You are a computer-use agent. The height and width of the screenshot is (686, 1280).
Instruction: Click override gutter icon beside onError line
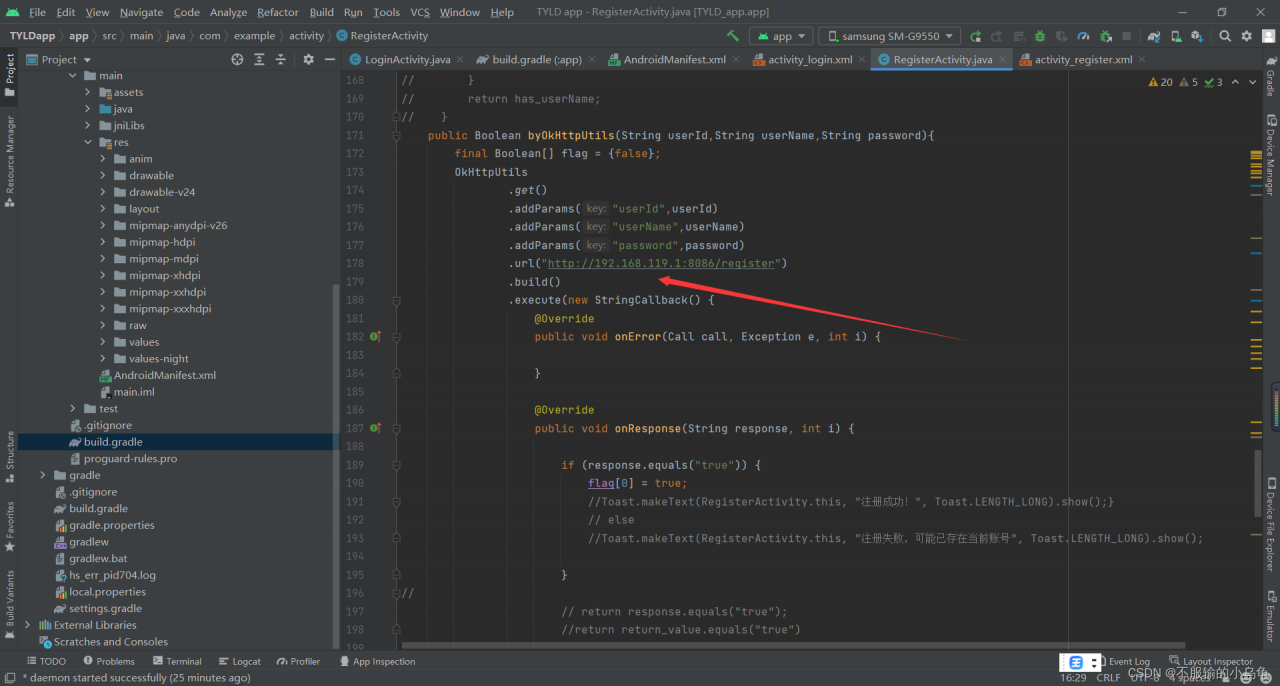coord(376,337)
